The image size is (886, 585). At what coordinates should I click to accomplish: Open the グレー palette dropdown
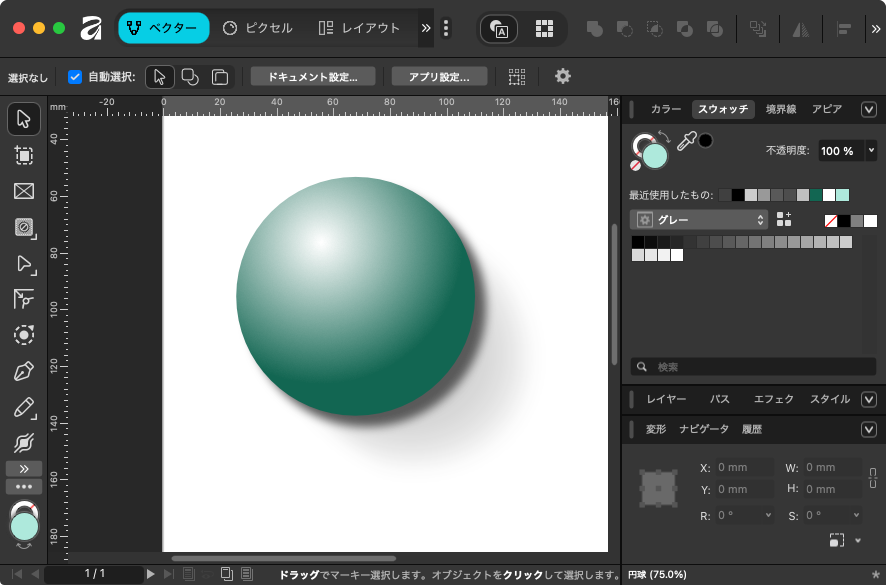(699, 219)
